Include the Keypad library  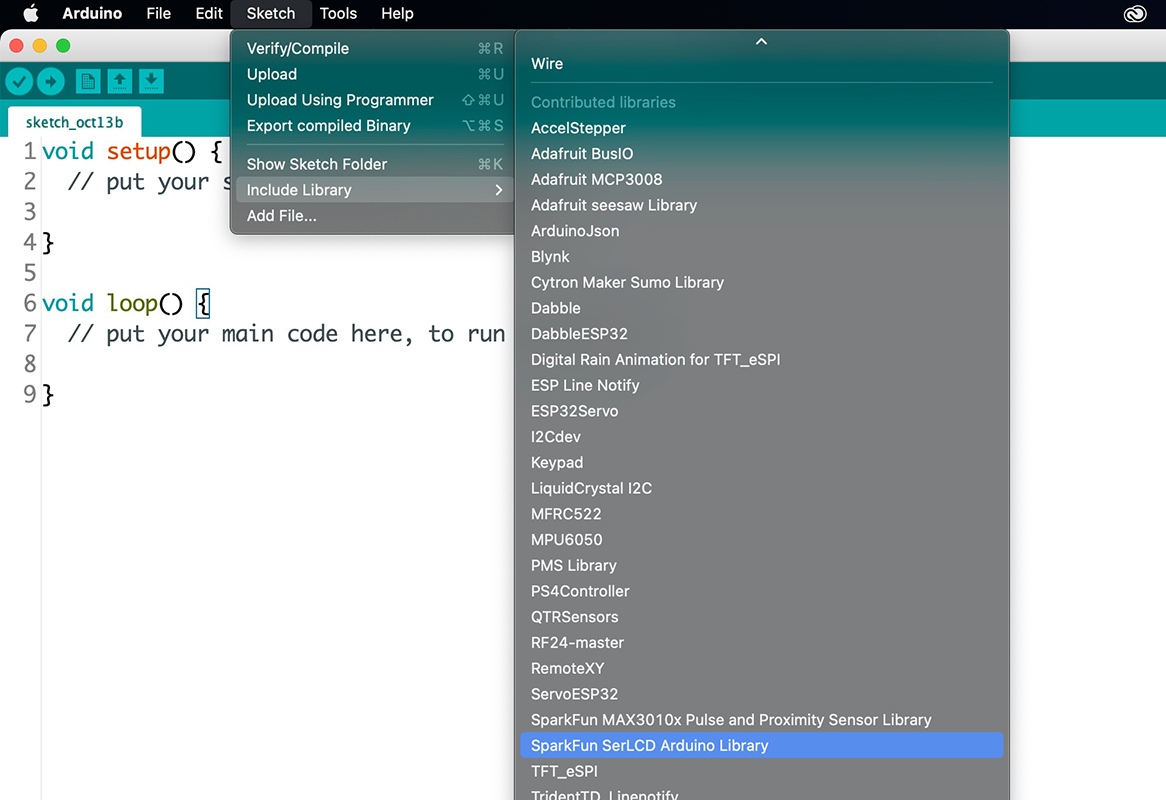click(x=761, y=462)
